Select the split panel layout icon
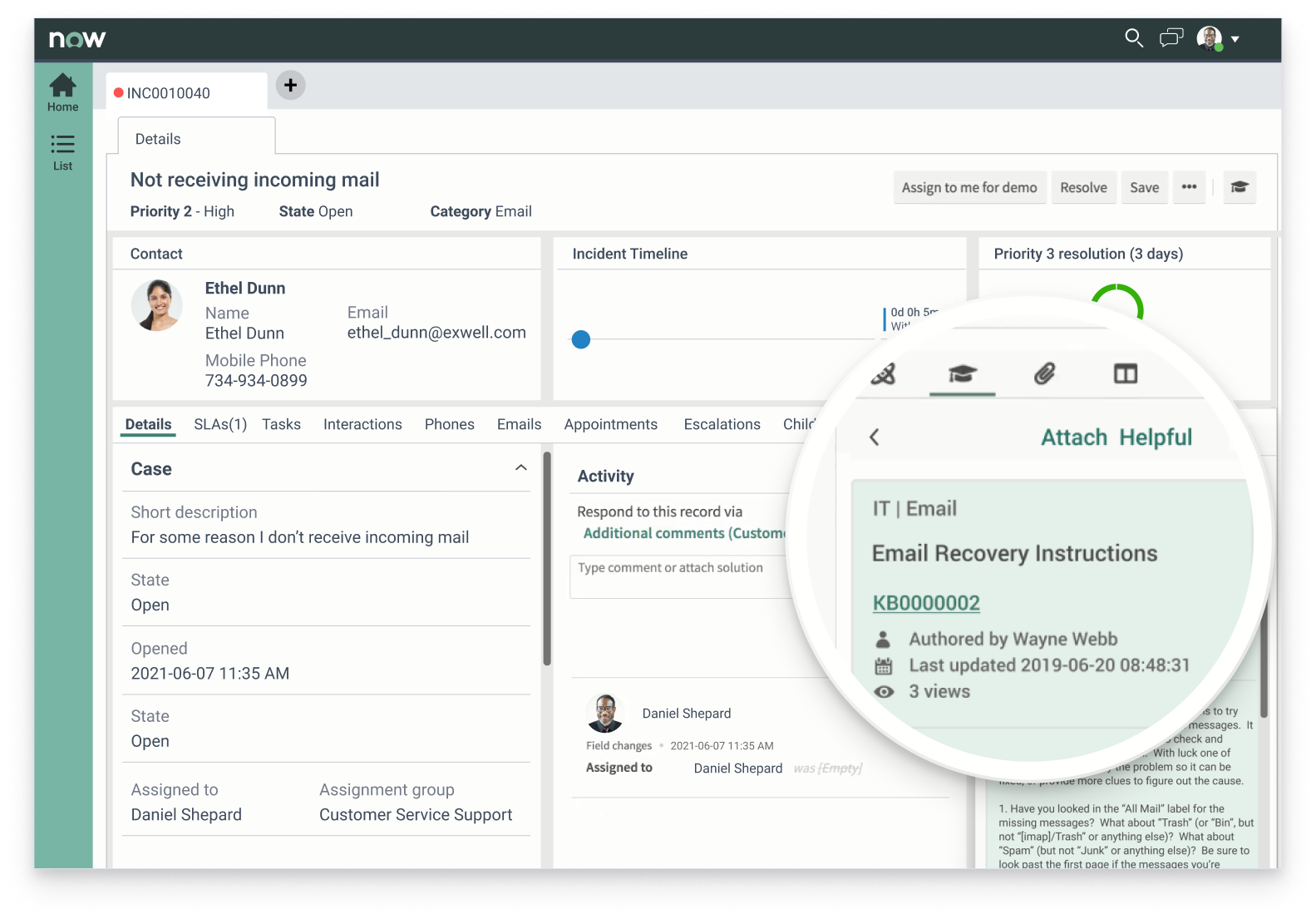Screen dimensions: 1316x919 coord(1125,373)
